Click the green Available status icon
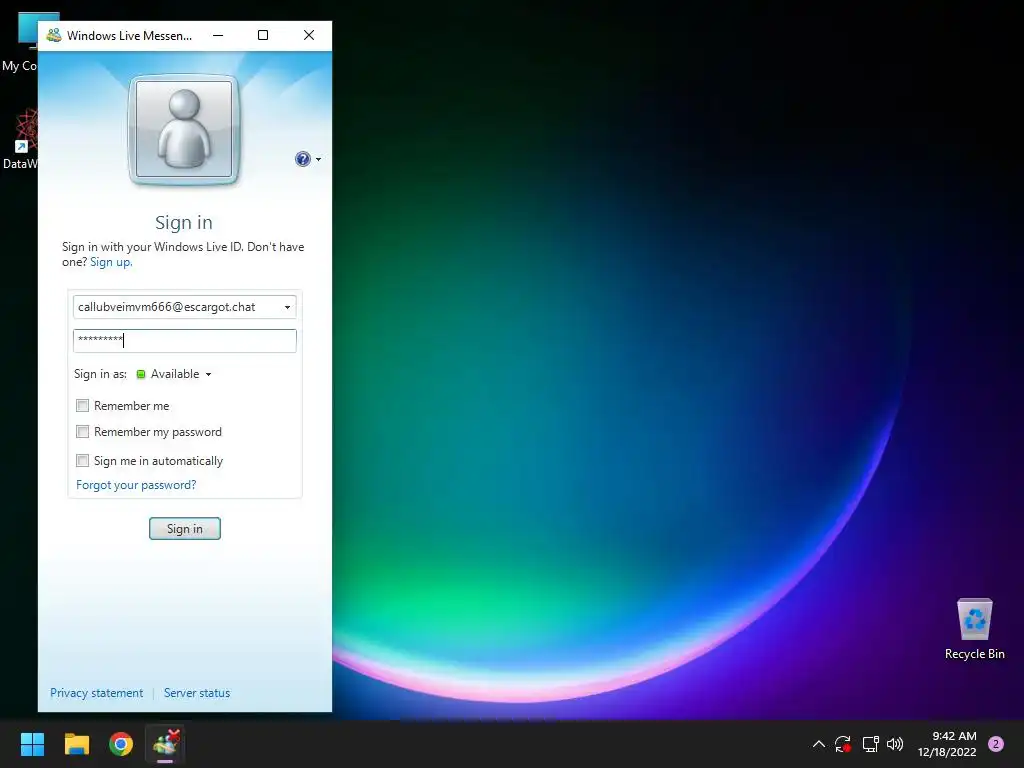 coord(140,374)
